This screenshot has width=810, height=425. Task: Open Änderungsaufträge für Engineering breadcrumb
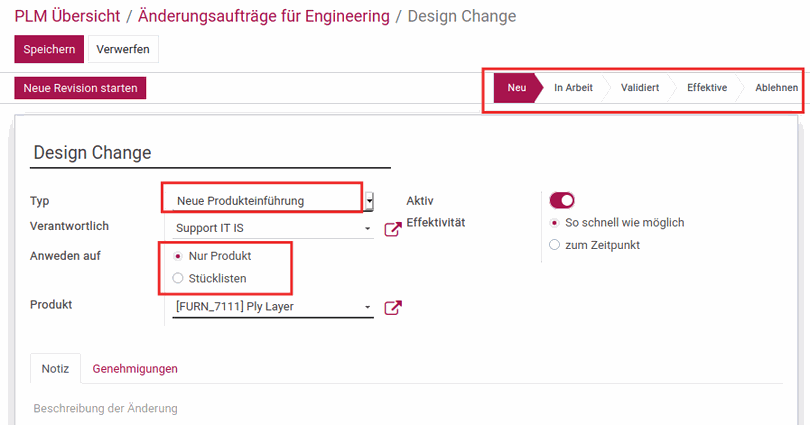pyautogui.click(x=263, y=16)
